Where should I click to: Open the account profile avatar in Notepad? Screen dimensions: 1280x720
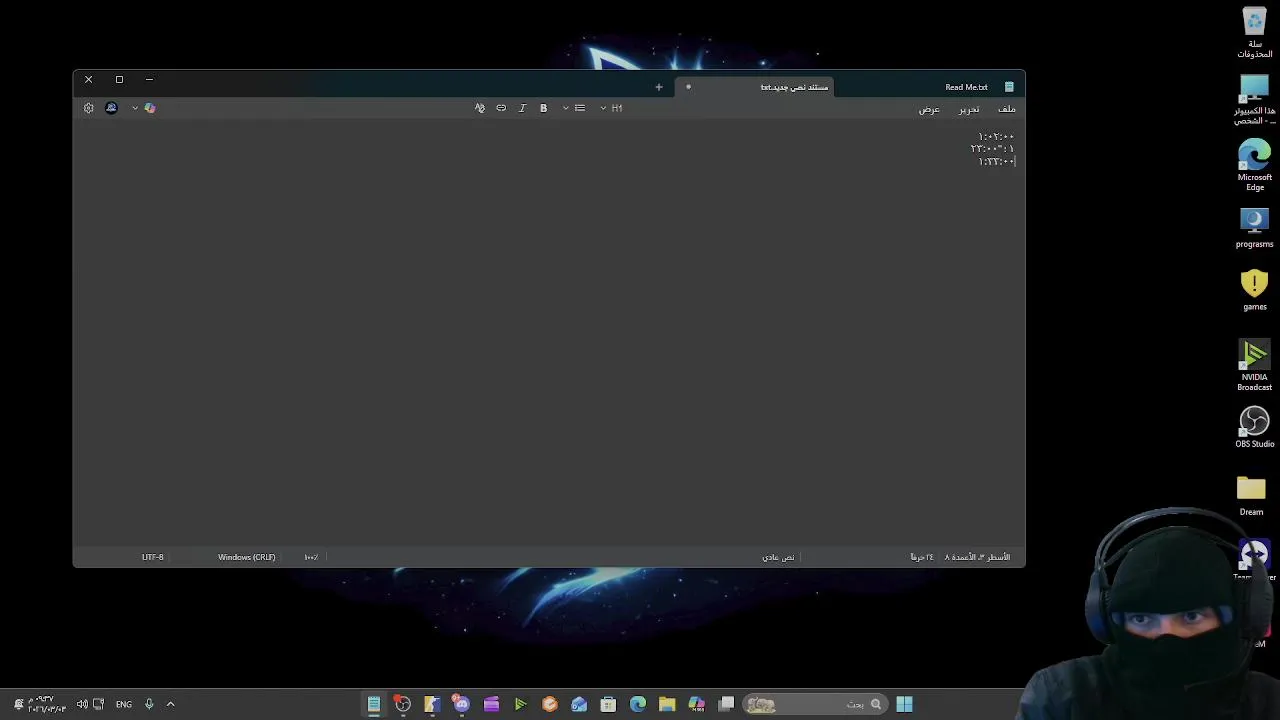tap(111, 108)
